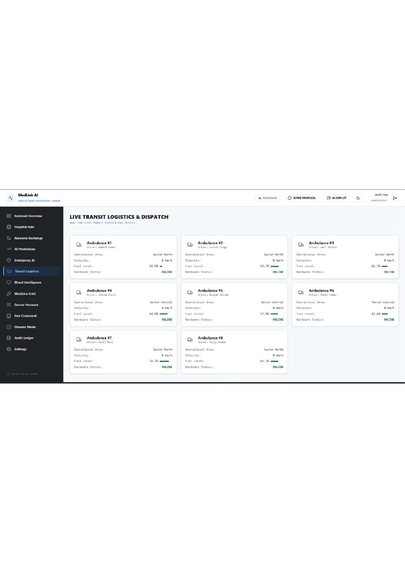Viewport: 405px width, 573px height.
Task: Click the "Ambulance #4" card title
Action: [99, 290]
